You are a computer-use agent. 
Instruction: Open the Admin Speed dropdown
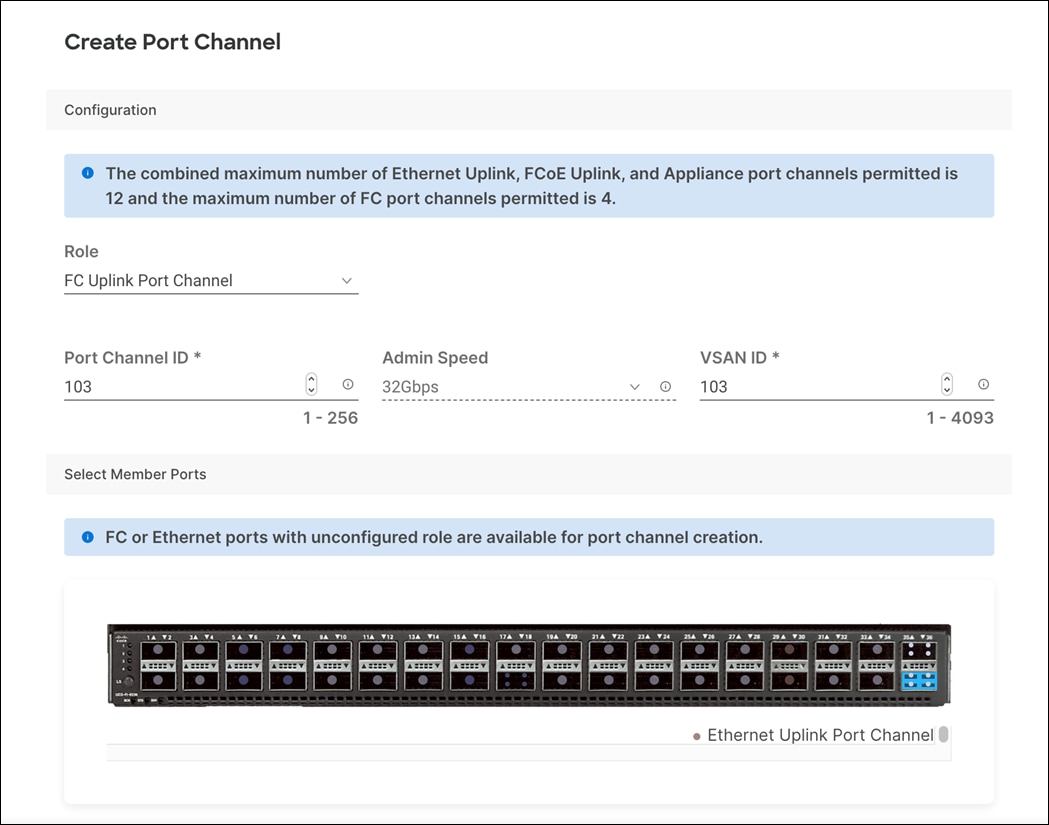[x=634, y=386]
